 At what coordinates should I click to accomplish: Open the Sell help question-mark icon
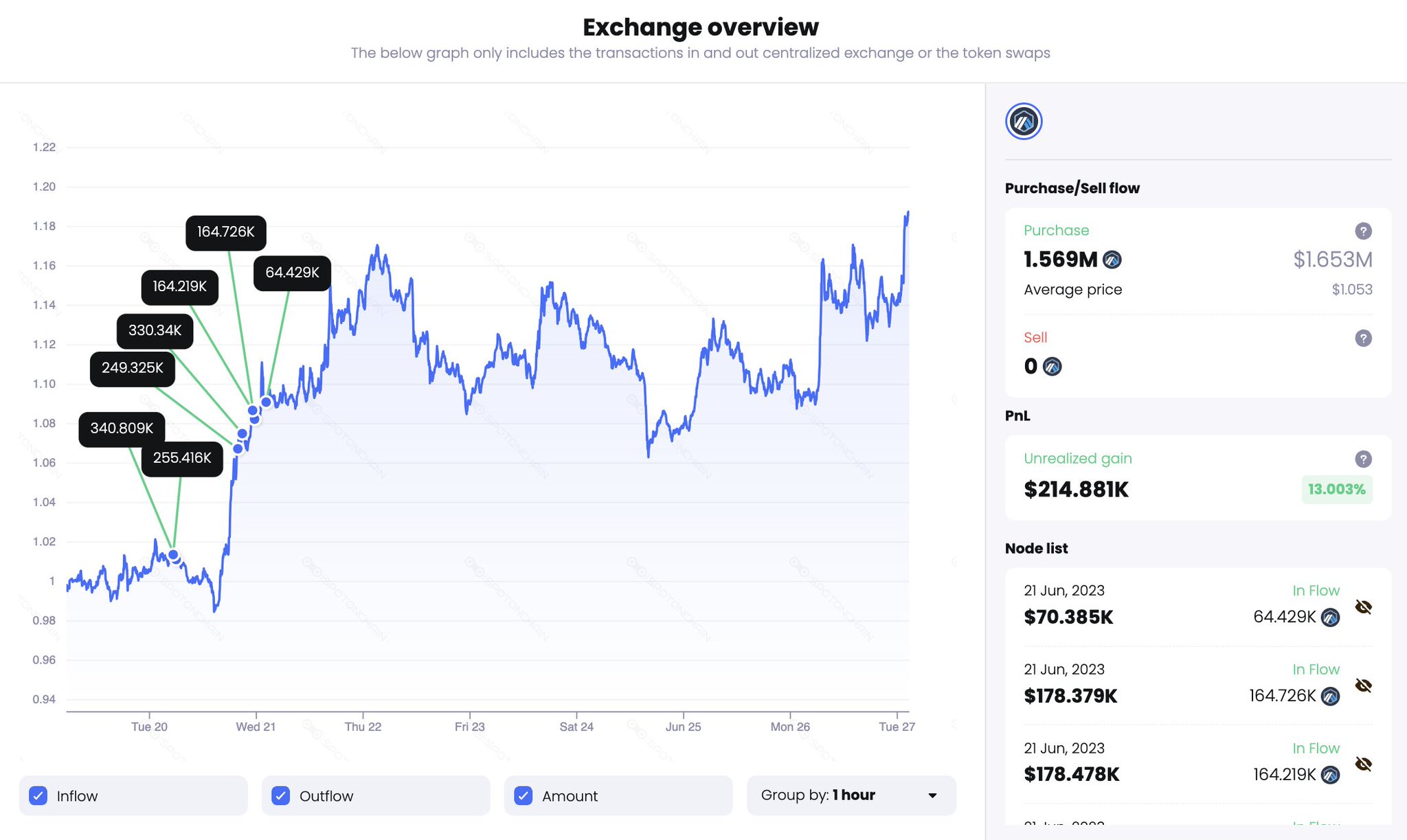tap(1363, 338)
